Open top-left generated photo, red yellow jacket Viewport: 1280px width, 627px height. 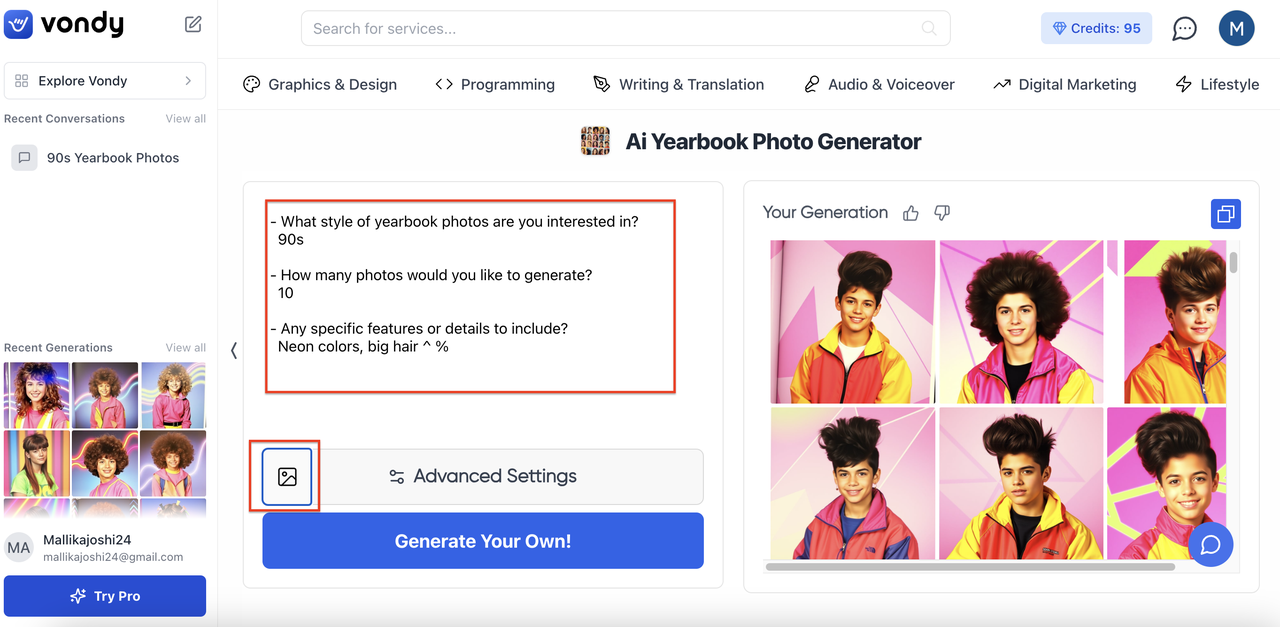pos(852,321)
